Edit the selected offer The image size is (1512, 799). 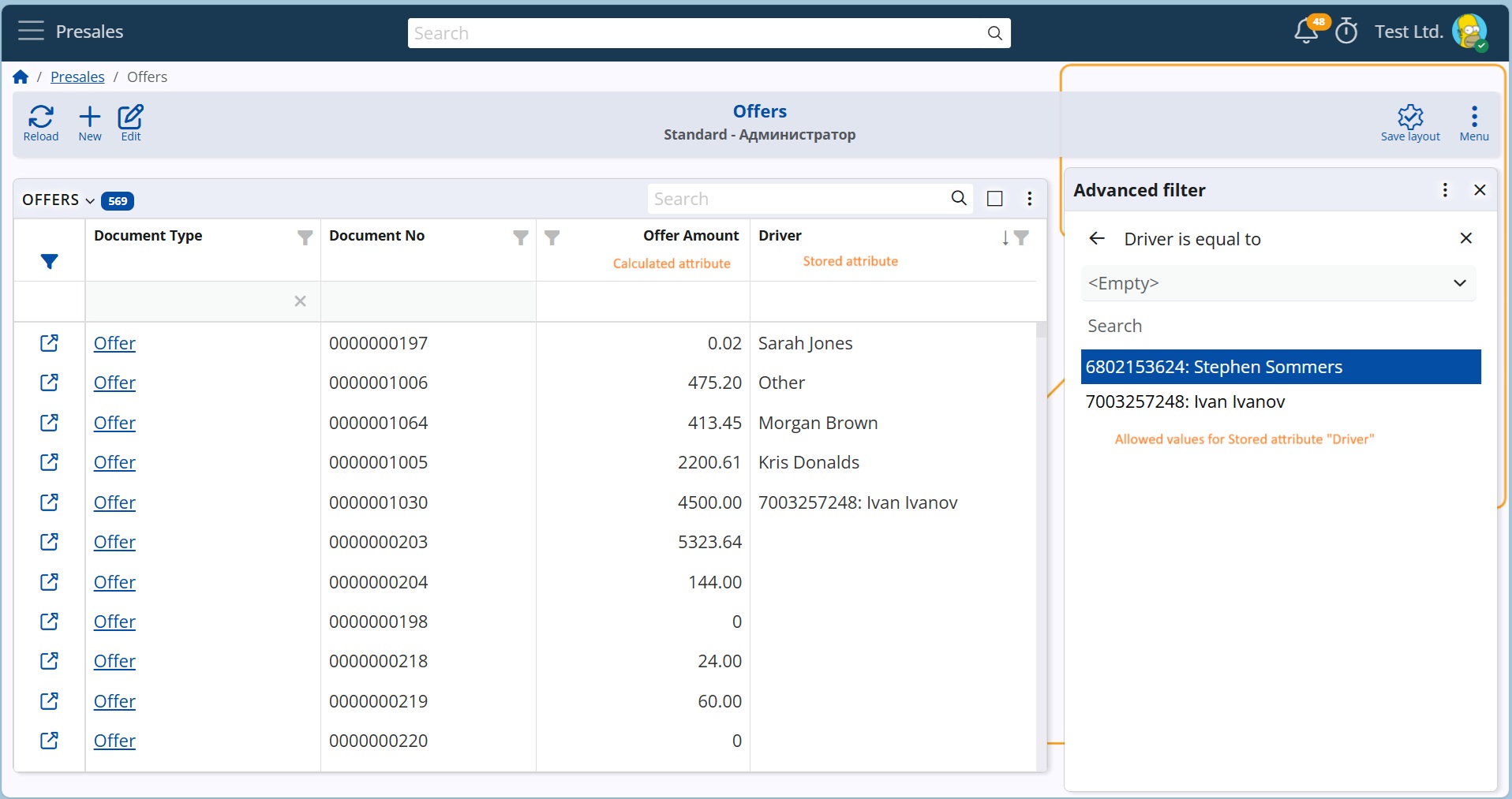[x=131, y=123]
